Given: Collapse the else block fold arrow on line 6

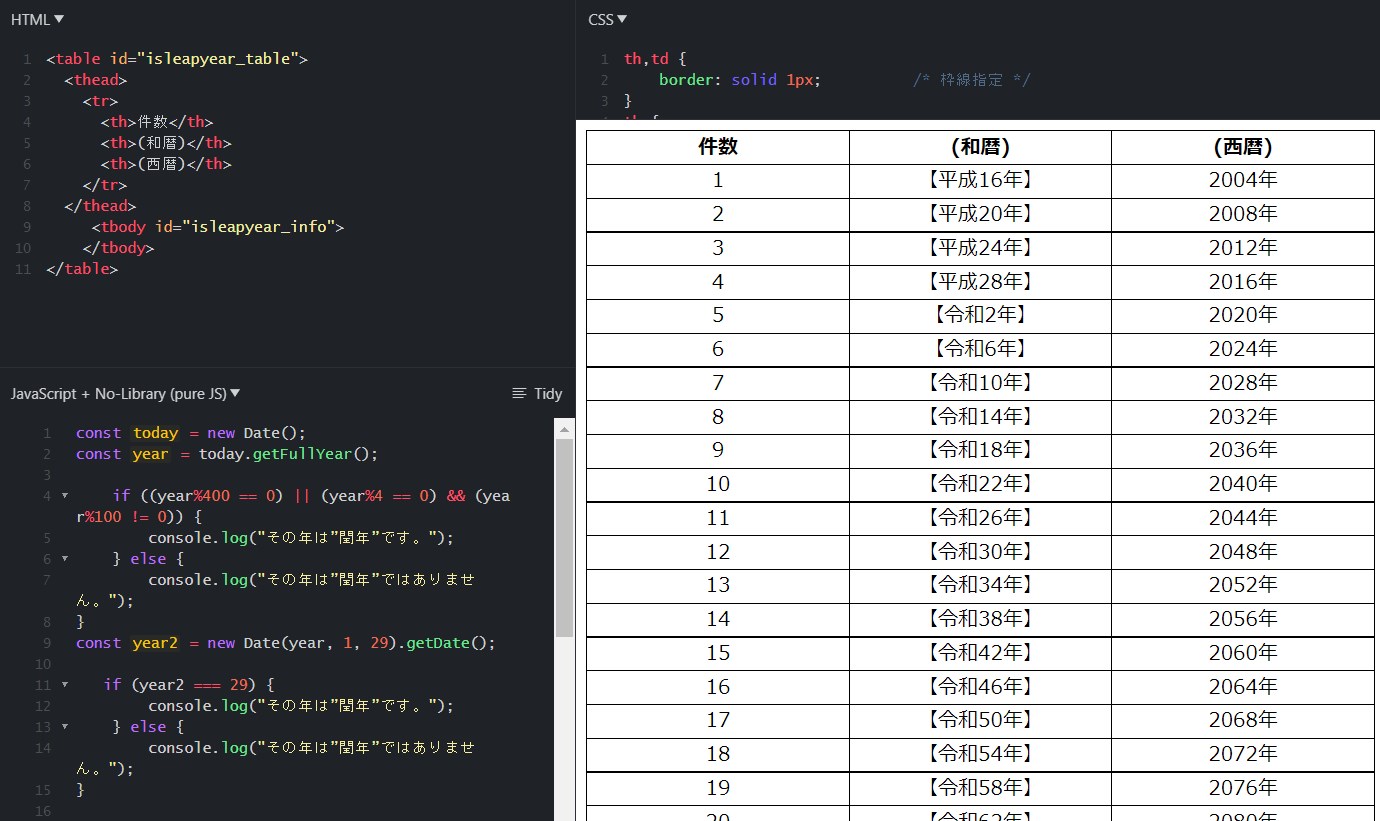Looking at the screenshot, I should pyautogui.click(x=63, y=559).
